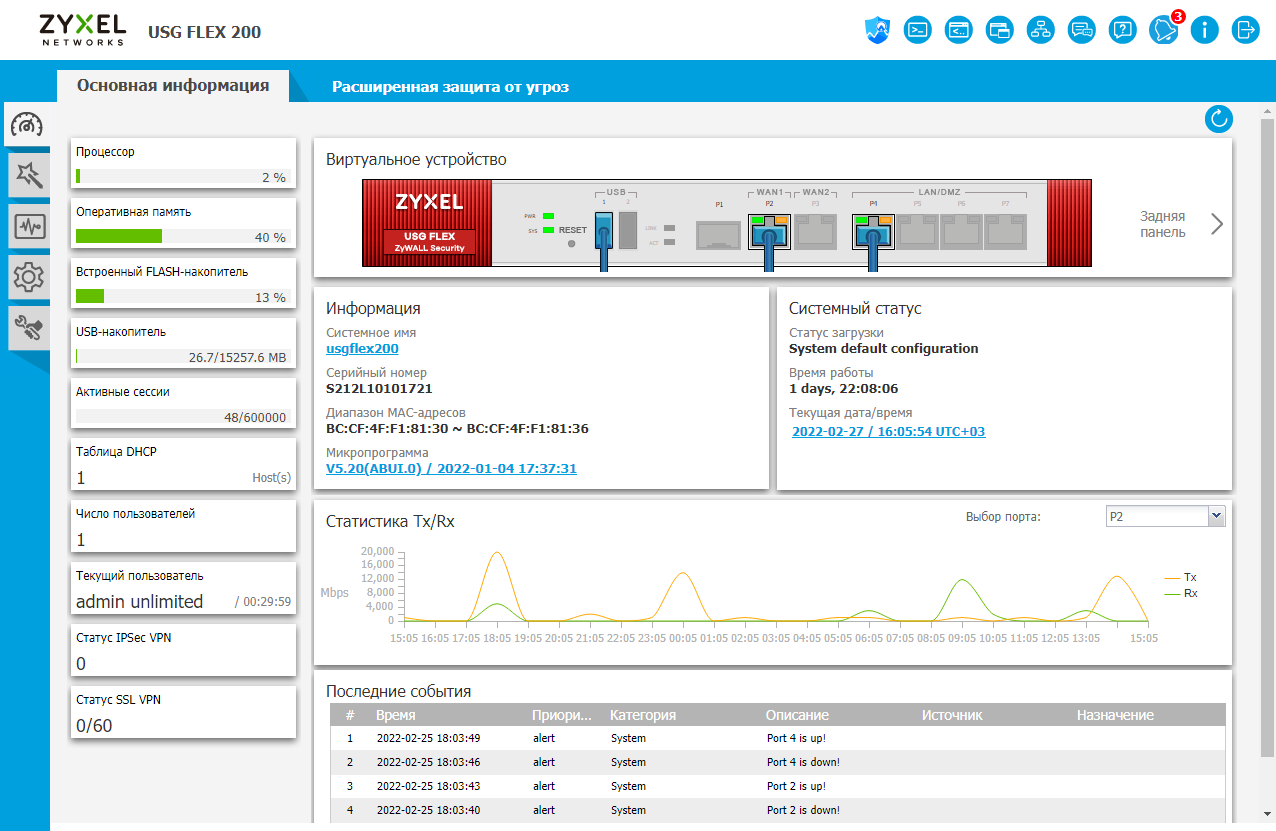Viewport: 1276px width, 831px height.
Task: Click the help question mark icon
Action: click(x=1123, y=30)
